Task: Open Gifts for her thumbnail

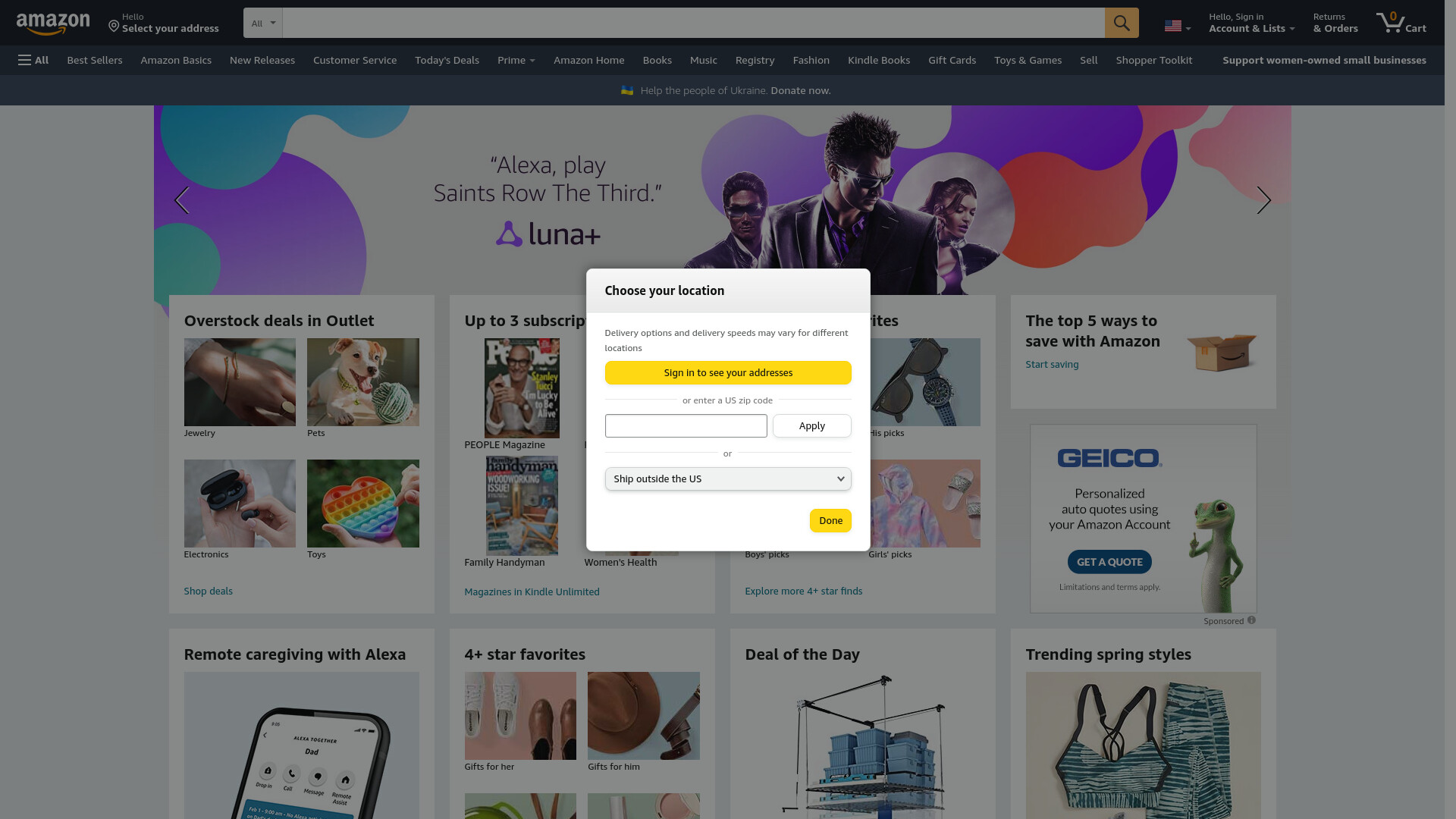Action: click(520, 716)
